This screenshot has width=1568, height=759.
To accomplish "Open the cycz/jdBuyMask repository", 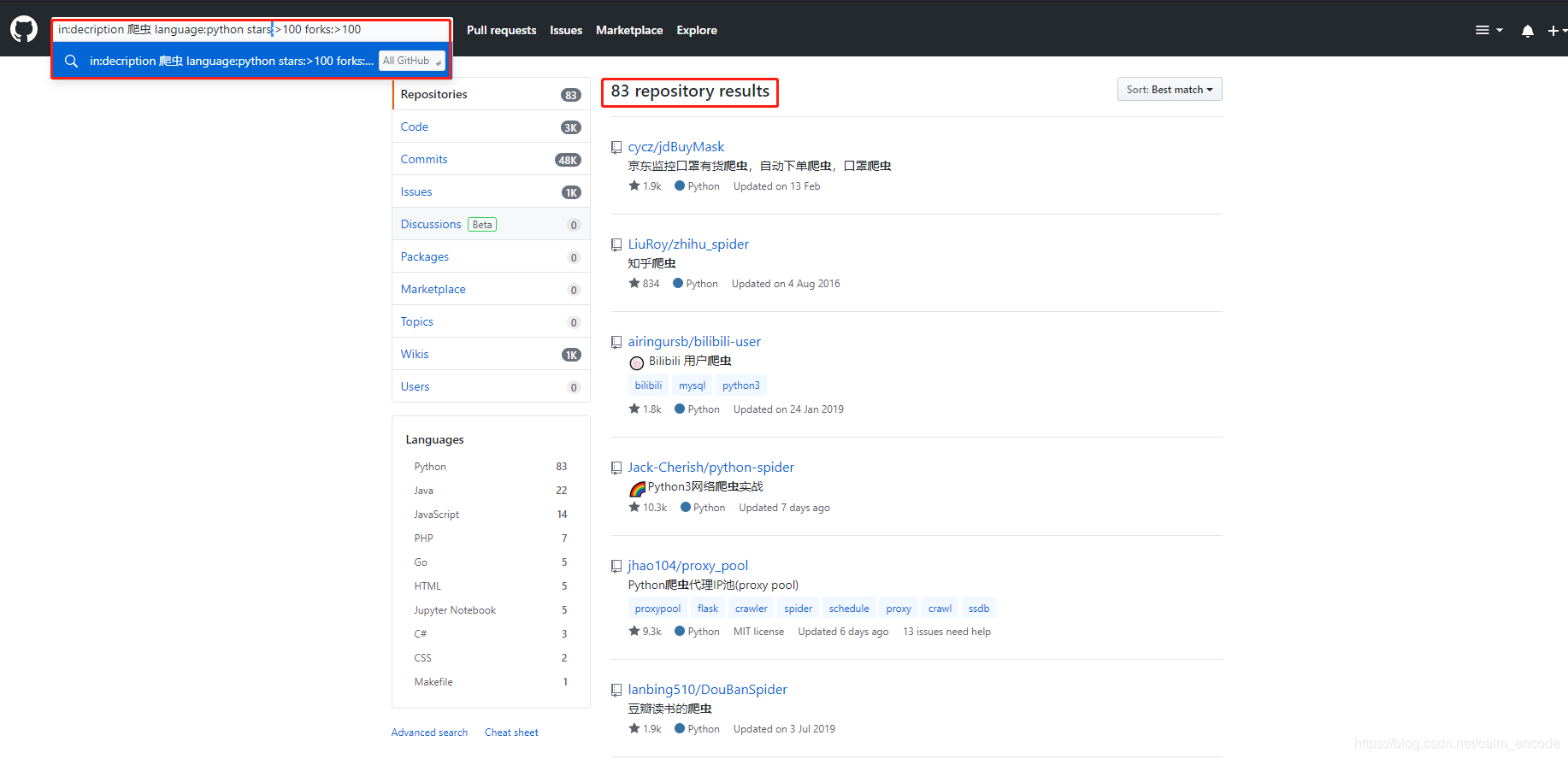I will click(x=675, y=147).
